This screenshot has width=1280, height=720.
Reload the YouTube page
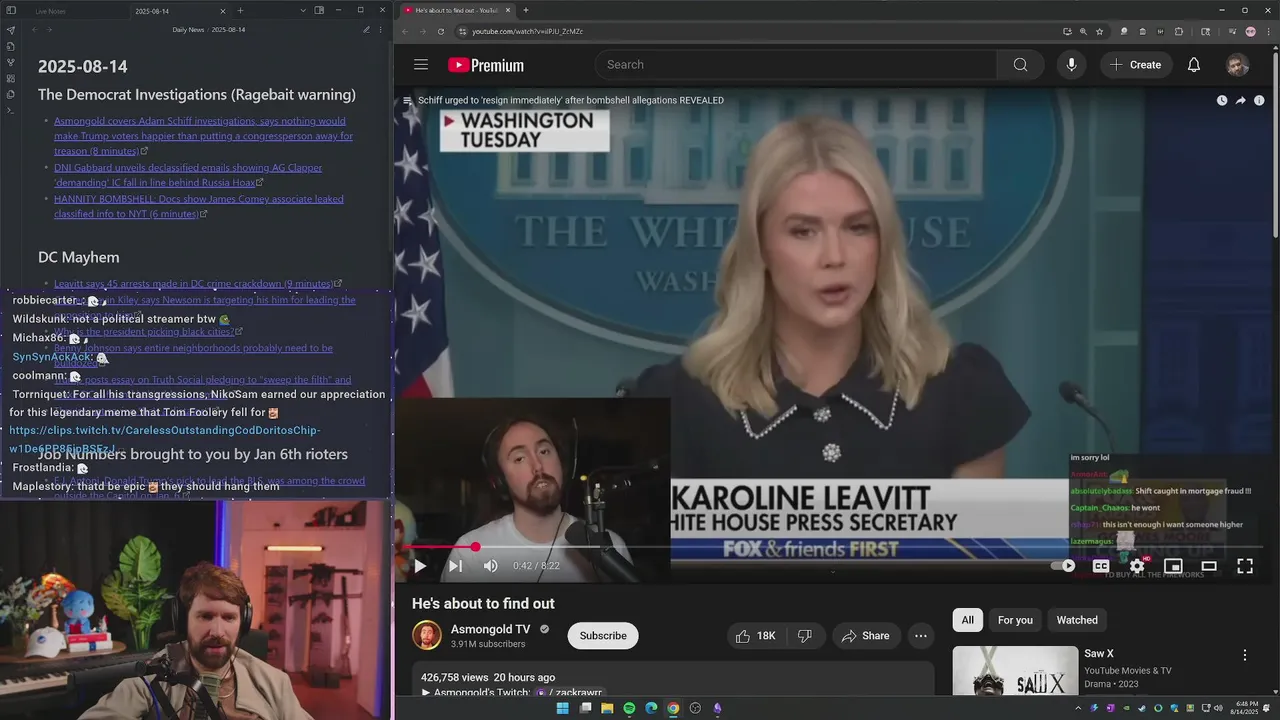(441, 31)
